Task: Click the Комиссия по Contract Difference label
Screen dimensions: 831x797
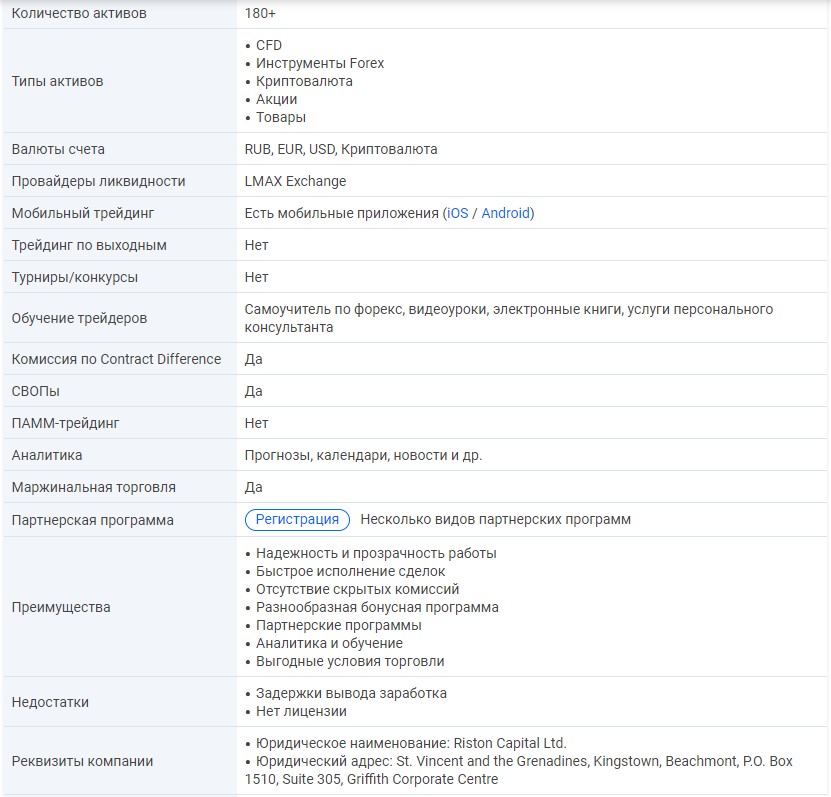Action: click(116, 359)
